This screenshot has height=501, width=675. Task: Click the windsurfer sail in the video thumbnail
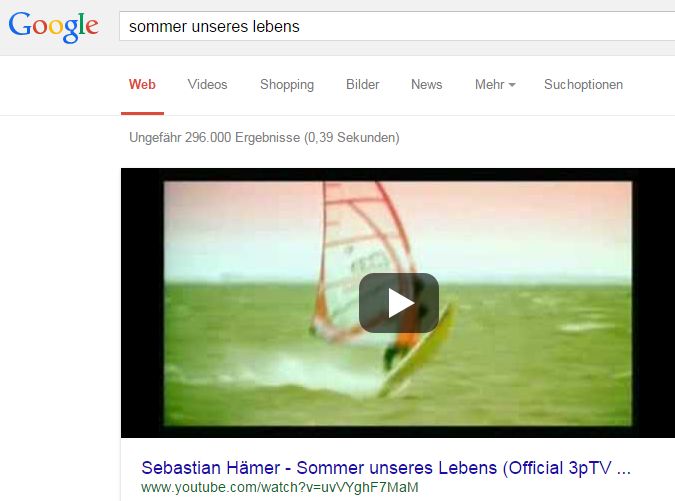pos(362,258)
